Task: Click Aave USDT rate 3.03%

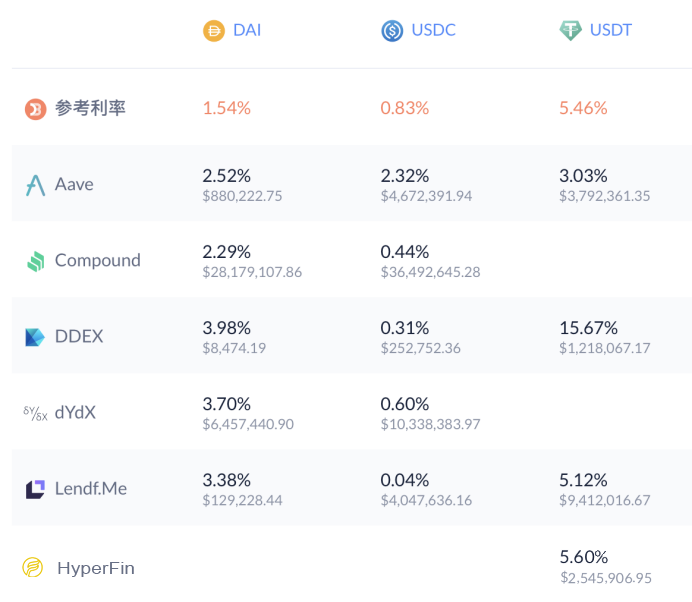Action: (583, 176)
